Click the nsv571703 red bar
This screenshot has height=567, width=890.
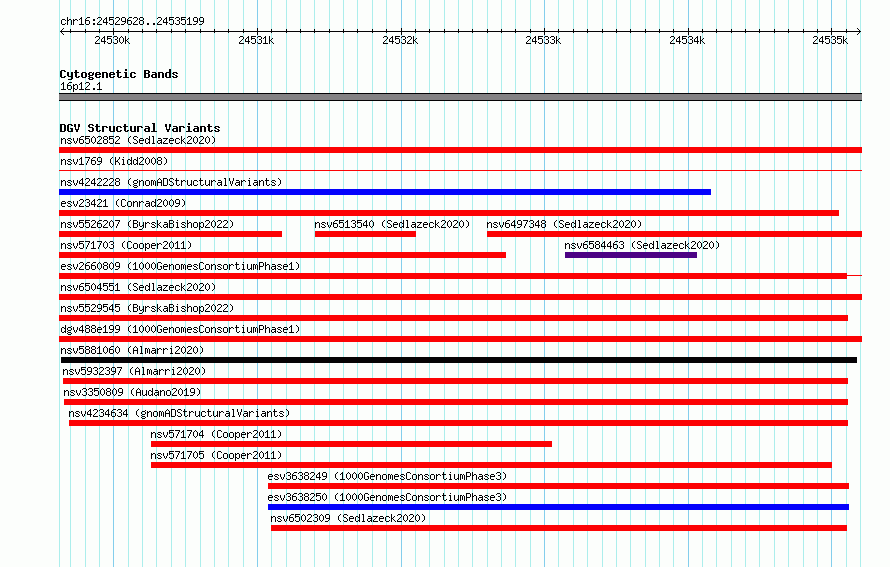coord(282,255)
